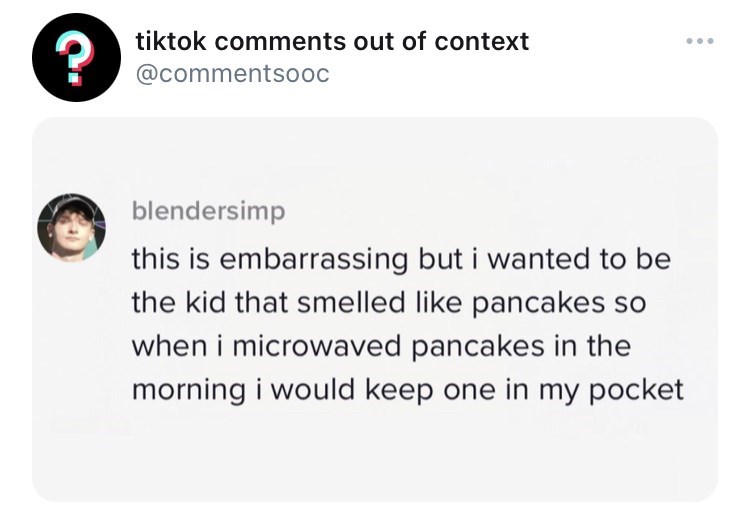
Task: Click empty gray area below the comment text
Action: pos(375,454)
